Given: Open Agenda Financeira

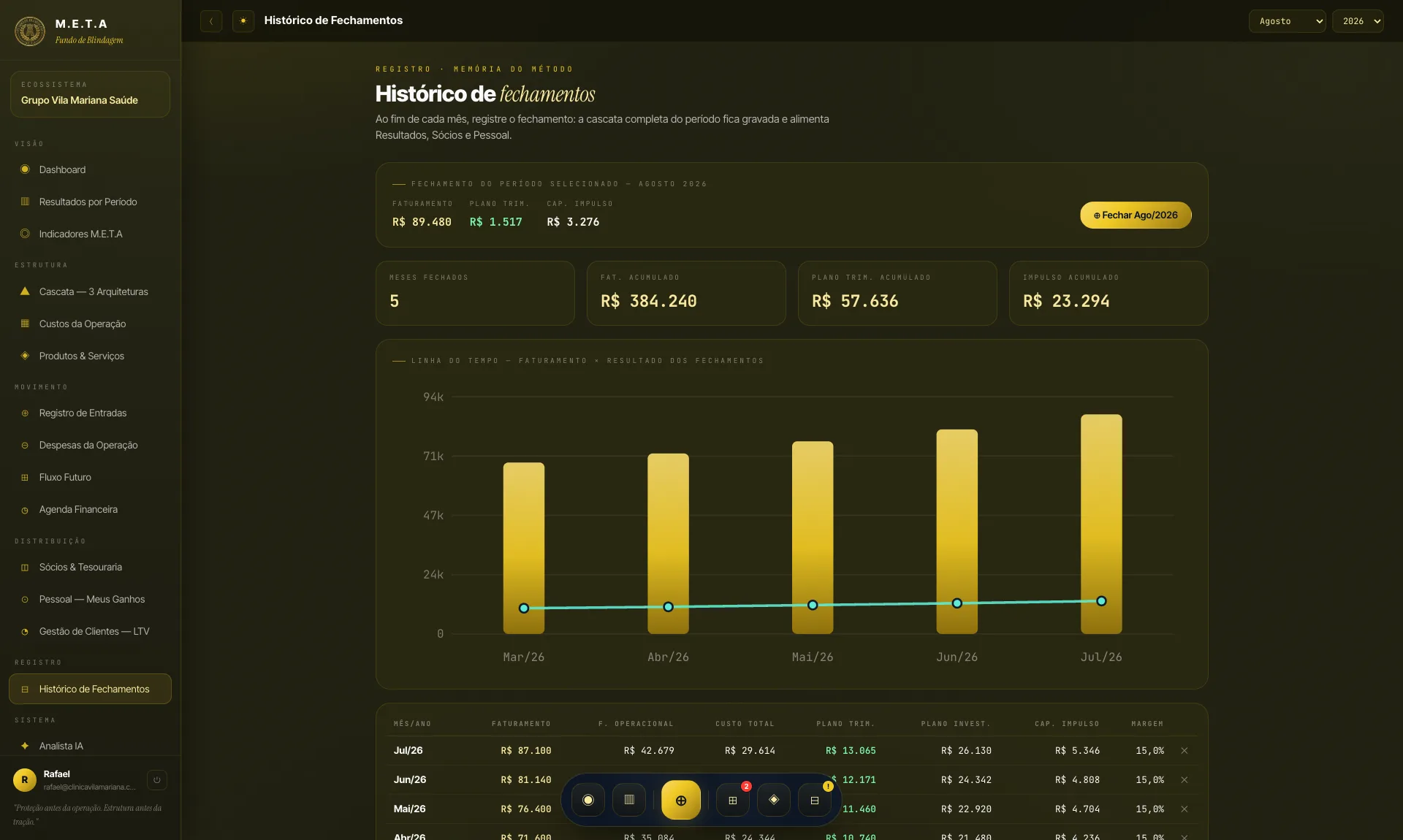Looking at the screenshot, I should 90,509.
